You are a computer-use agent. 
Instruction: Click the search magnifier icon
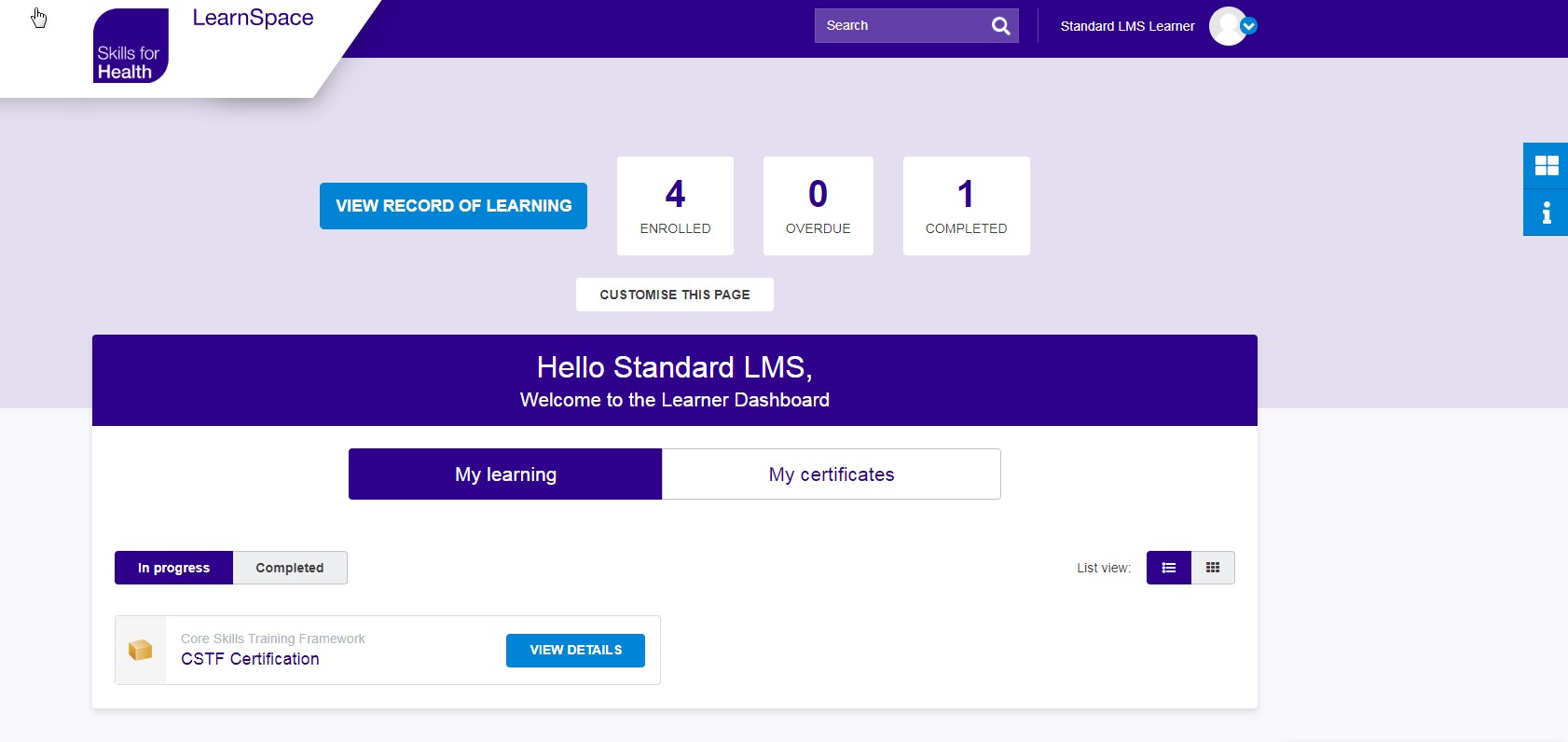click(x=1000, y=26)
